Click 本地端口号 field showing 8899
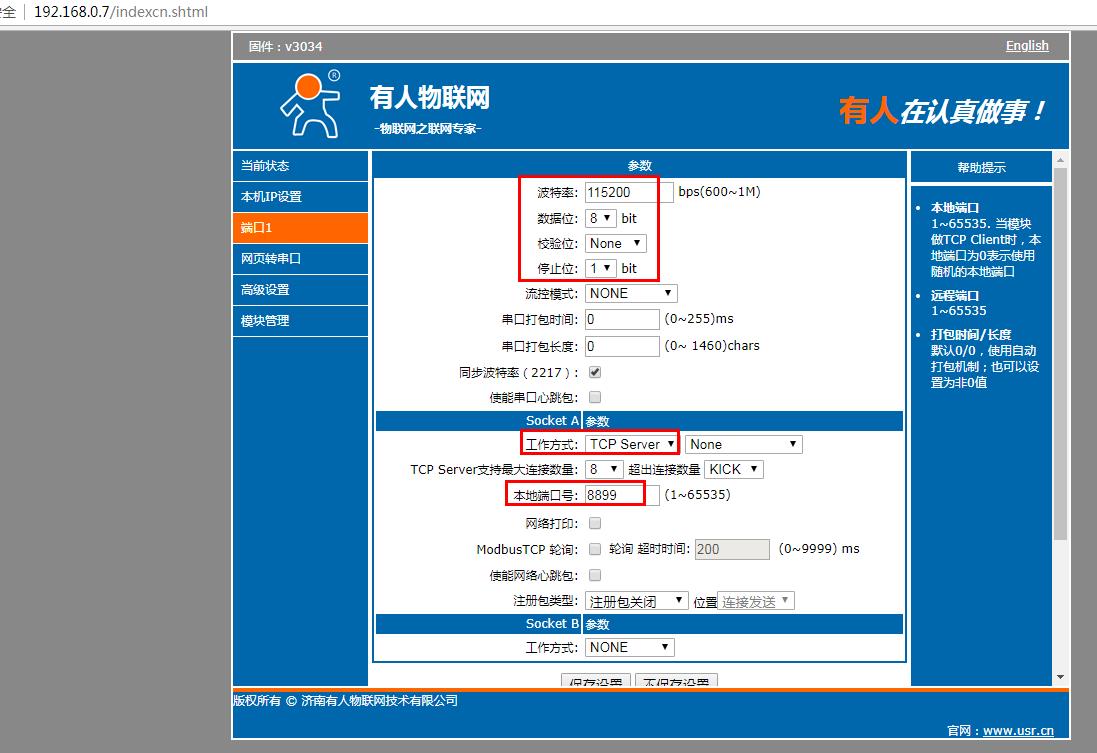Screen dimensions: 1097x753 tap(622, 495)
